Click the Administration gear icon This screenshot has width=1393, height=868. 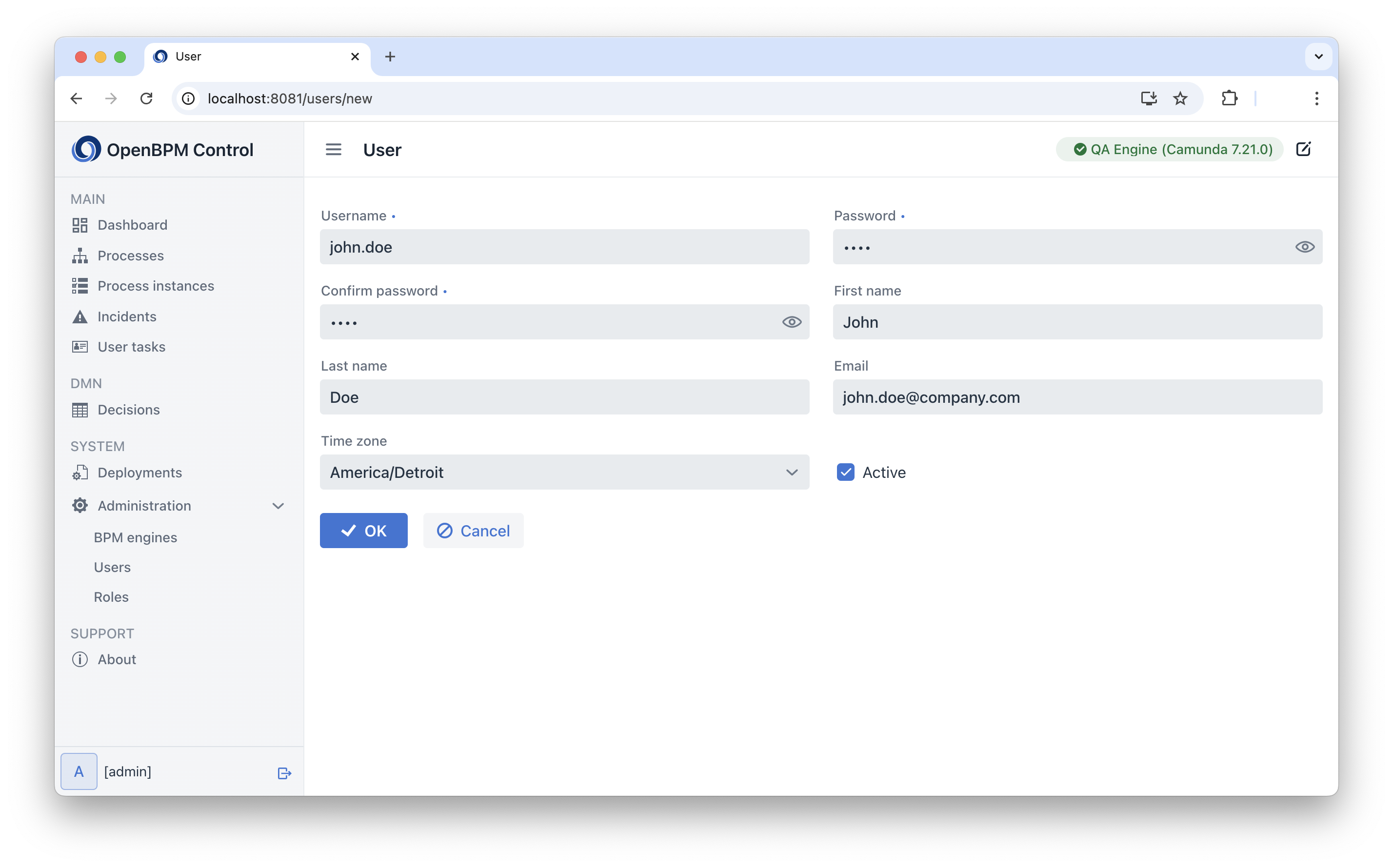point(80,506)
